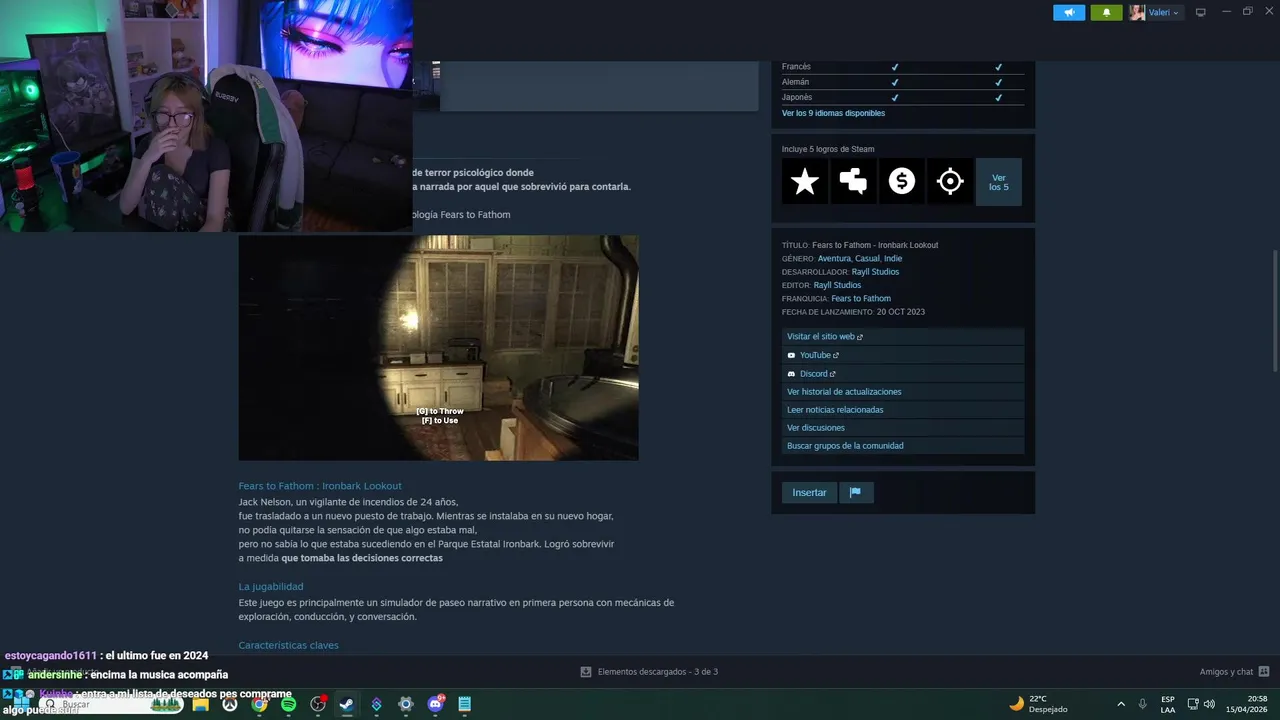Click the downloads icon in status bar
This screenshot has width=1280, height=720.
(586, 672)
